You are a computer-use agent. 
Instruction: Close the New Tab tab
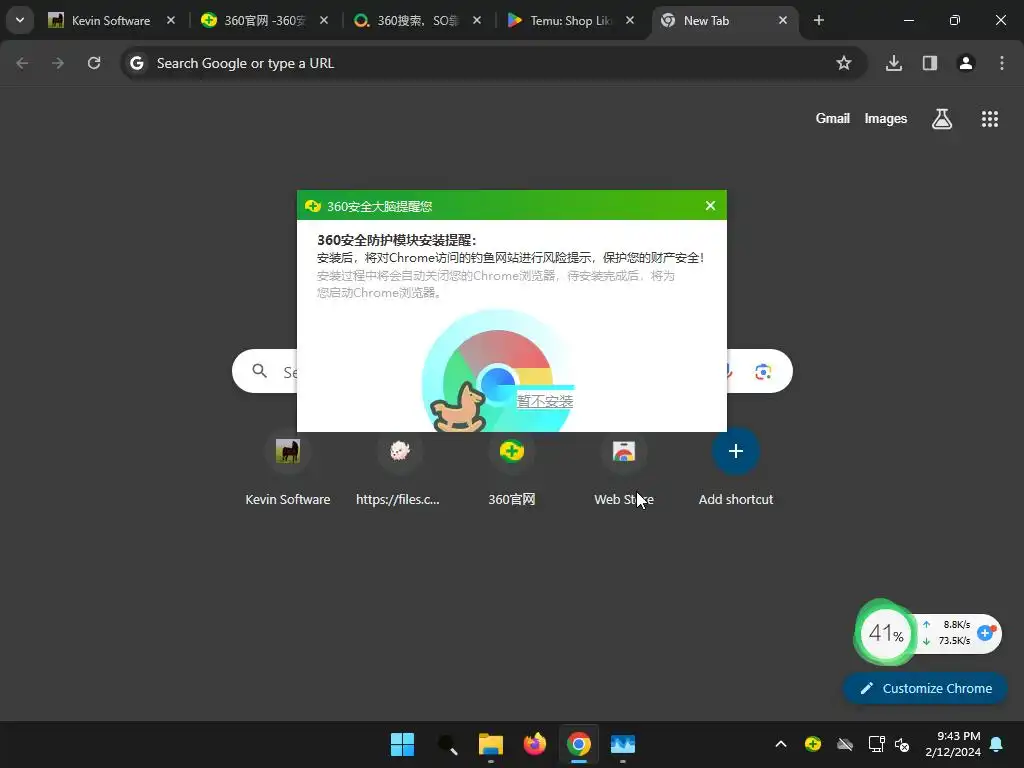click(x=783, y=21)
